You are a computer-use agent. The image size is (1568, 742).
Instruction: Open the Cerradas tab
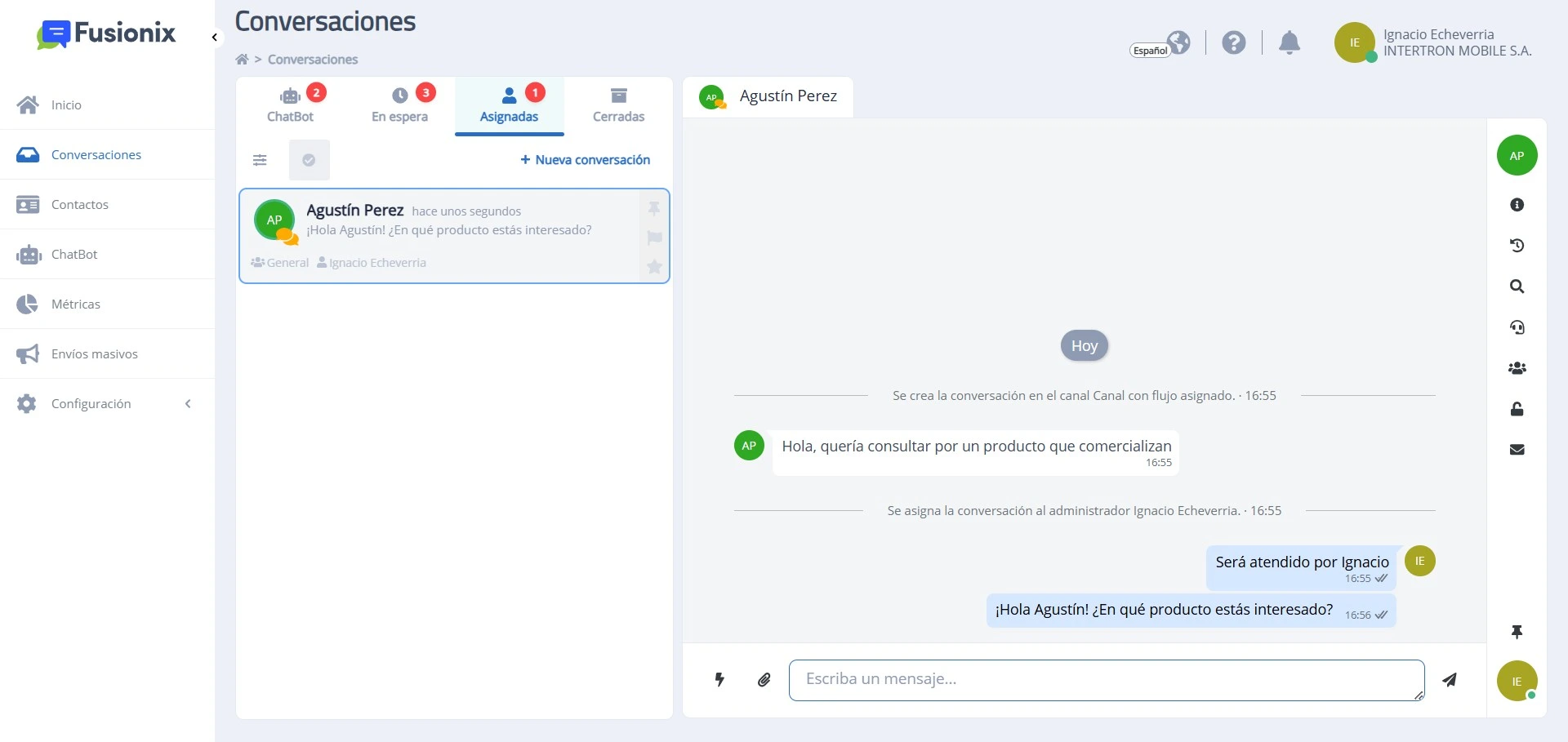[x=618, y=106]
